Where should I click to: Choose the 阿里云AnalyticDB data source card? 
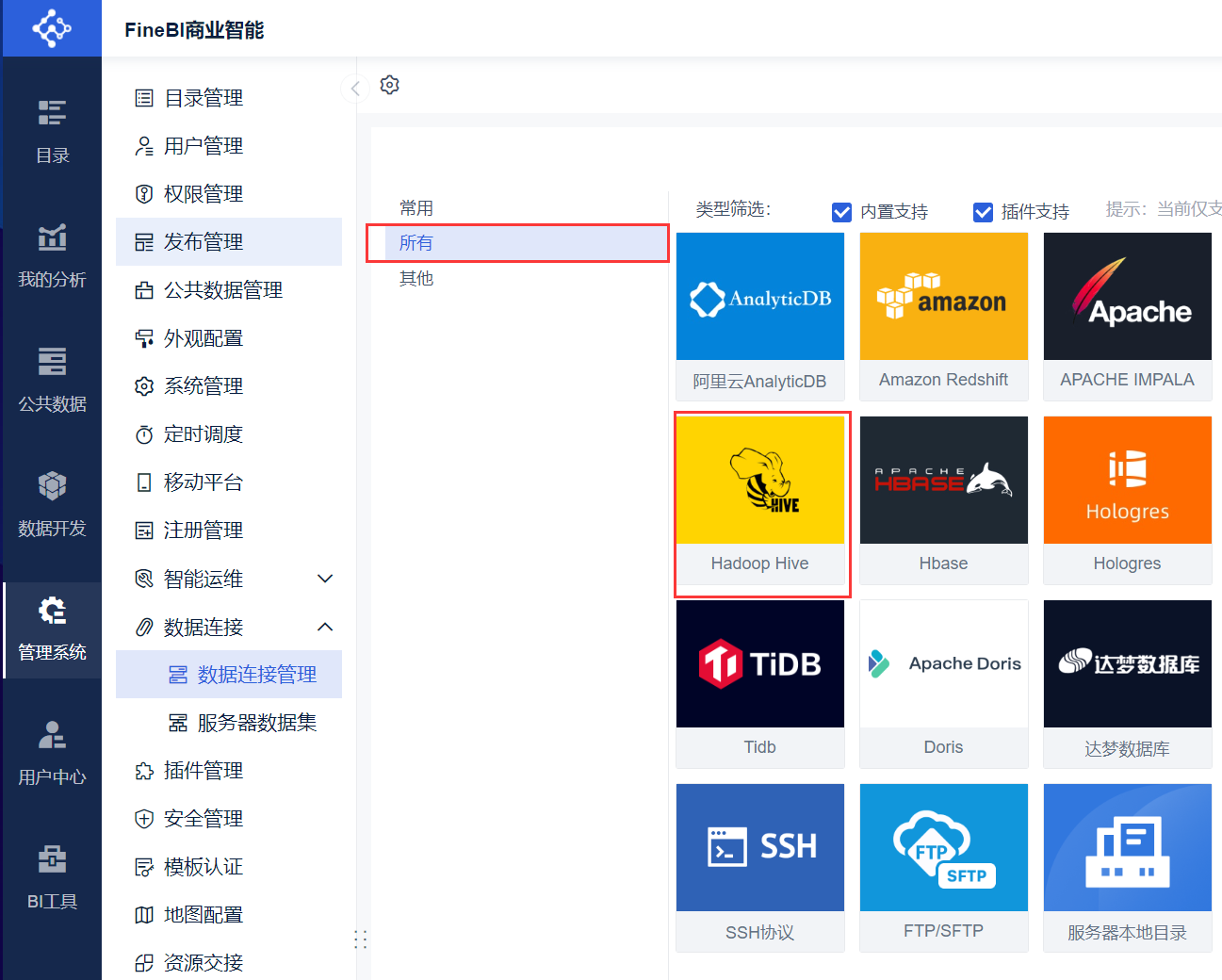pyautogui.click(x=760, y=317)
